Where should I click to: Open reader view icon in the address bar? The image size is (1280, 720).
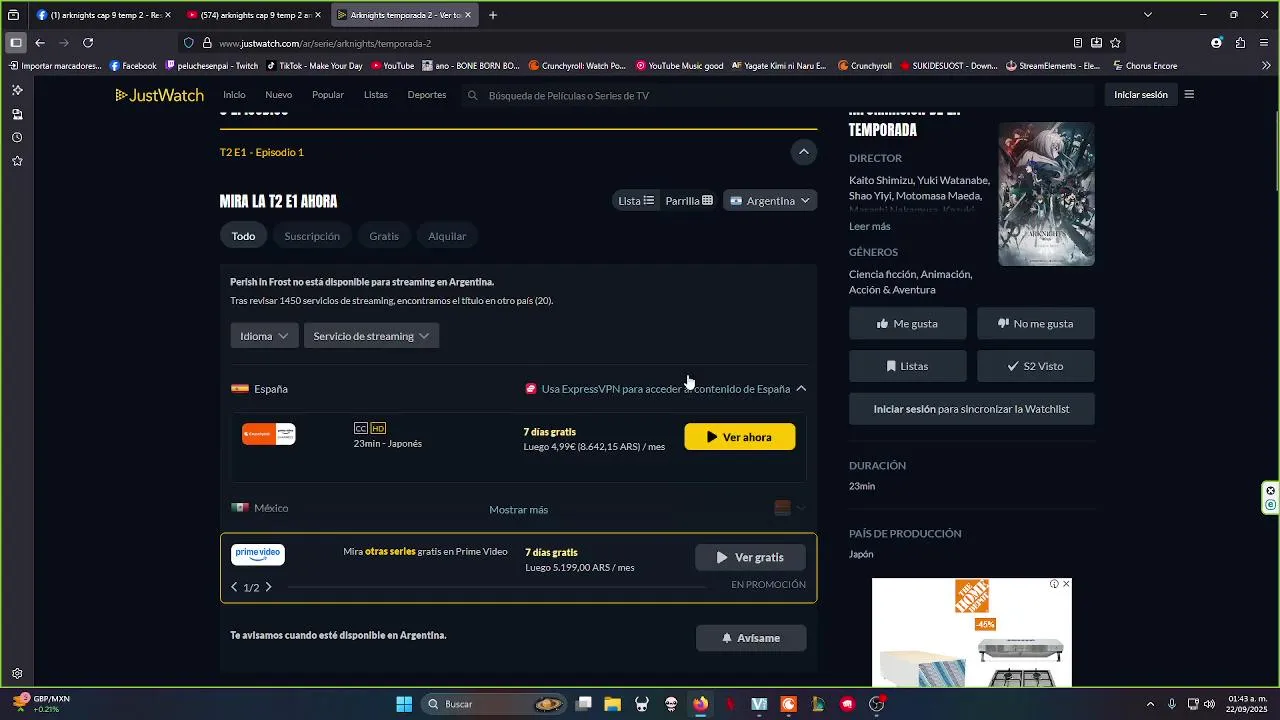(x=1078, y=43)
